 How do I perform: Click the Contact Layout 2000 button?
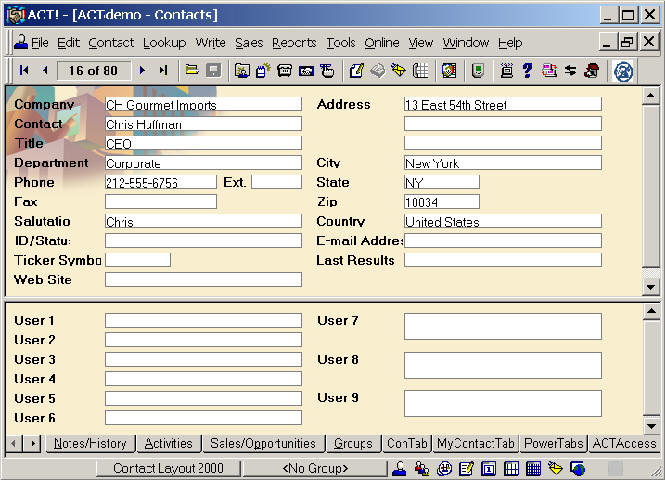[x=168, y=468]
